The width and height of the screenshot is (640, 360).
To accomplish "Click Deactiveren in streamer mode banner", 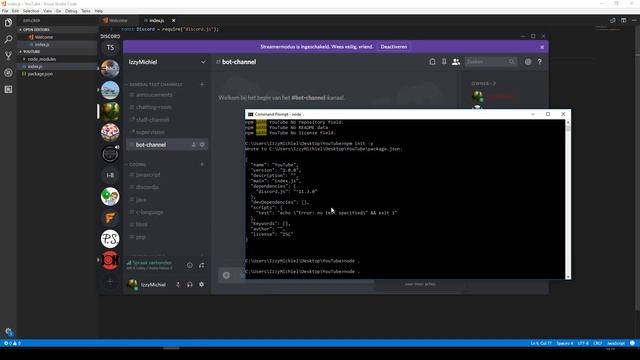I will pyautogui.click(x=393, y=47).
